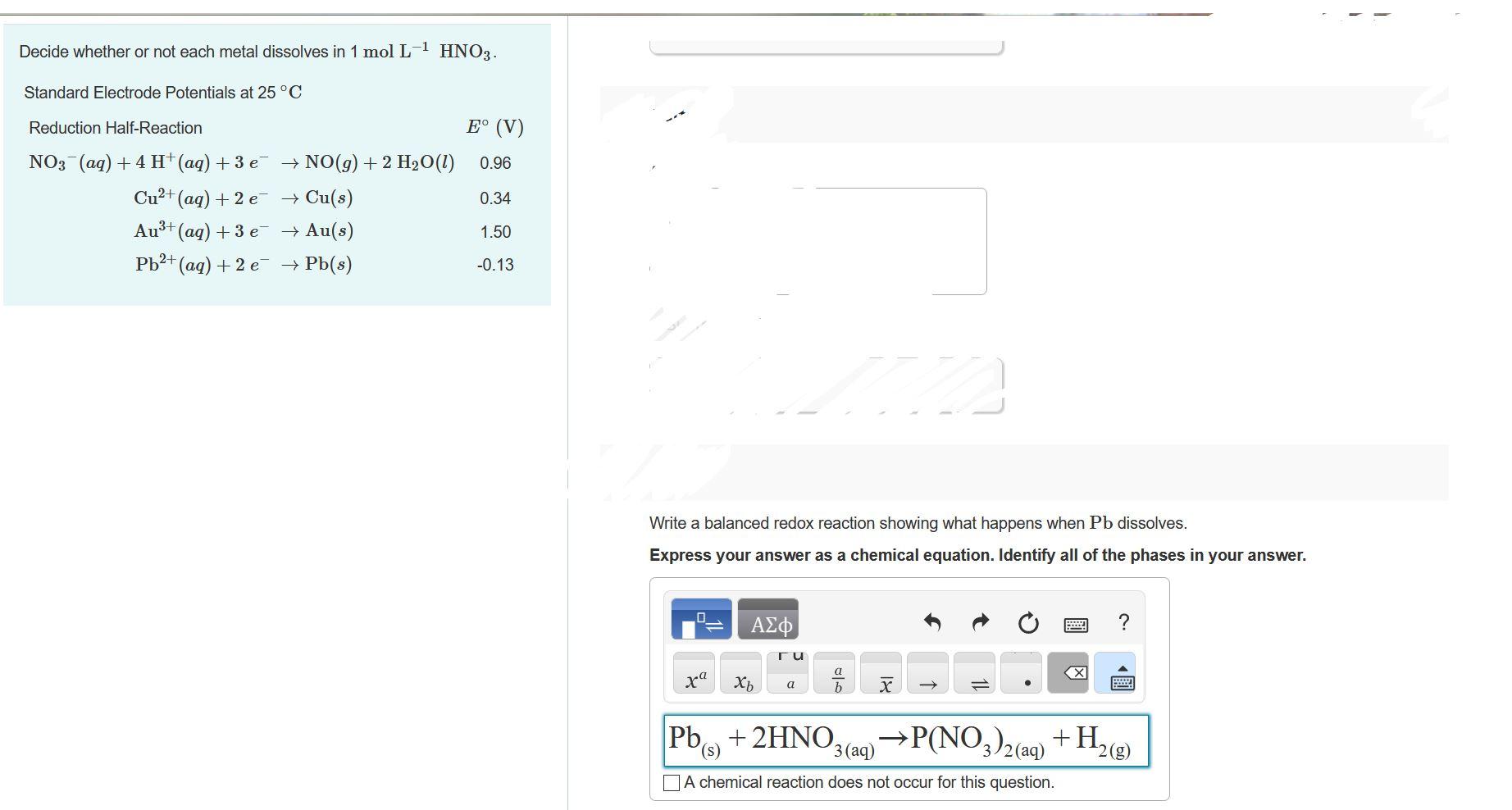Image resolution: width=1512 pixels, height=810 pixels.
Task: Open the help menu via the question mark
Action: (x=1123, y=622)
